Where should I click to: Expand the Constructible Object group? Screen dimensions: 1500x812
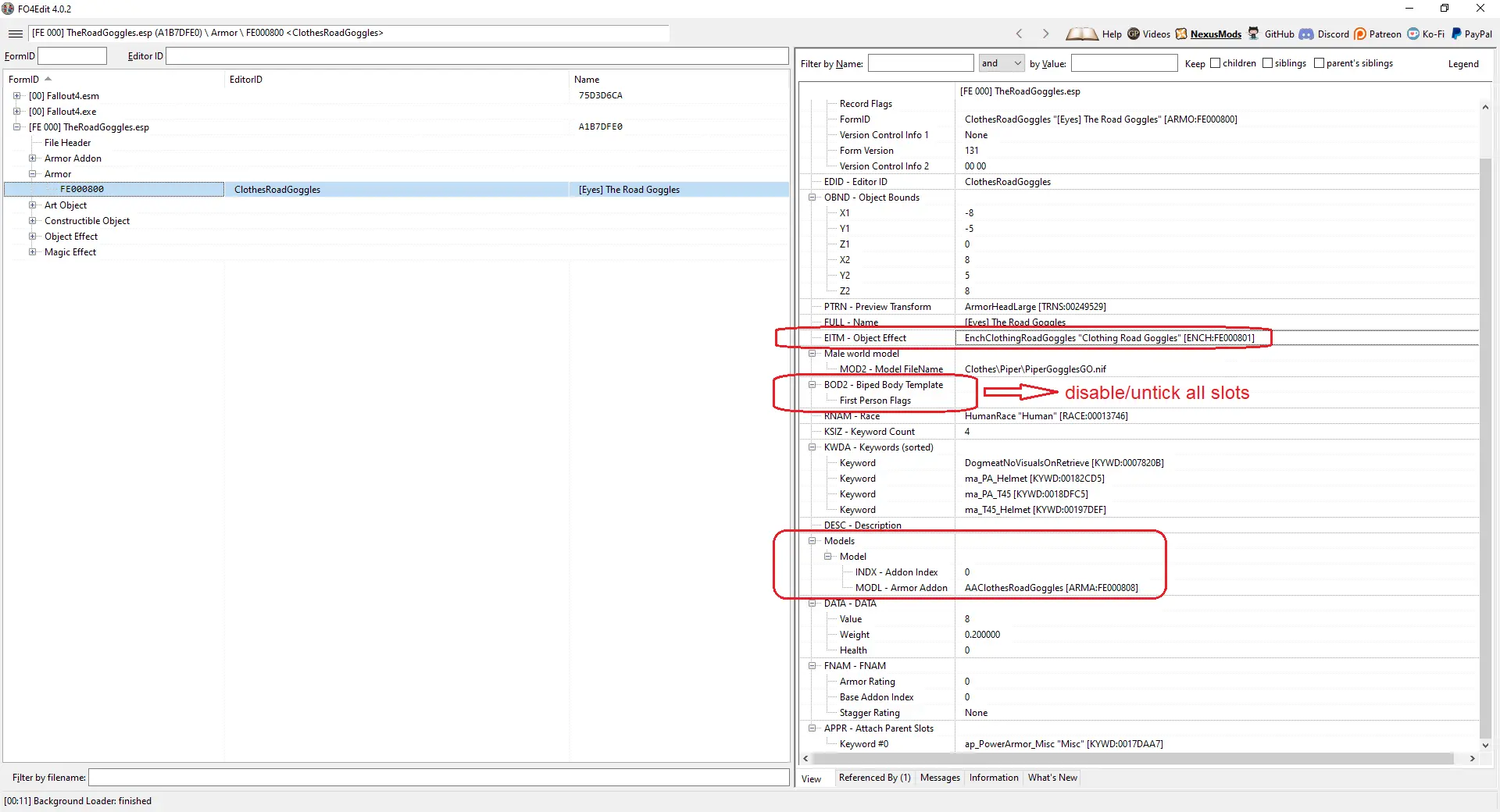(32, 221)
